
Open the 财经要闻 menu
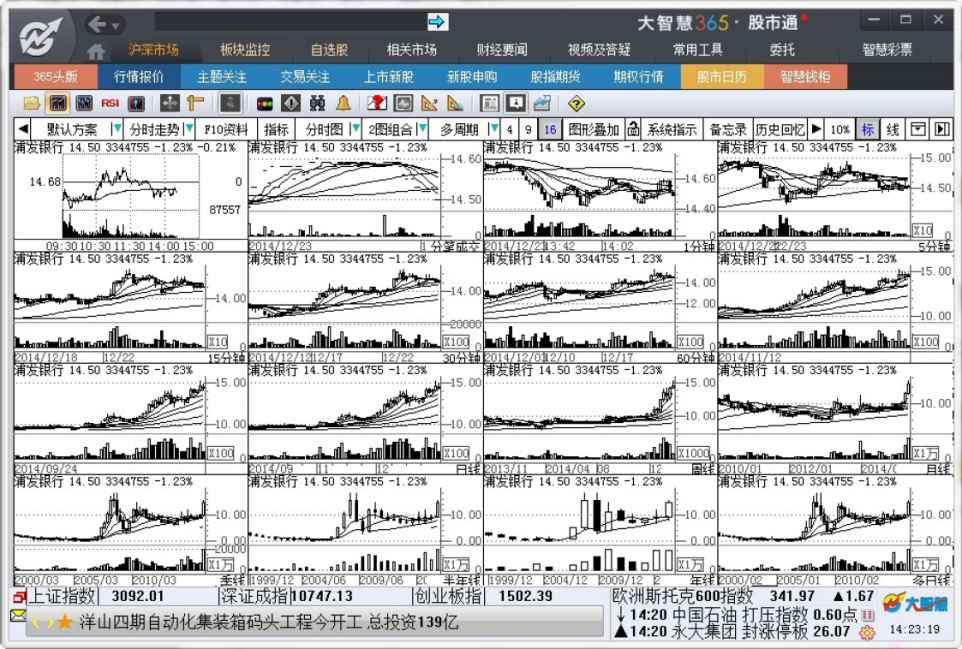pos(501,50)
